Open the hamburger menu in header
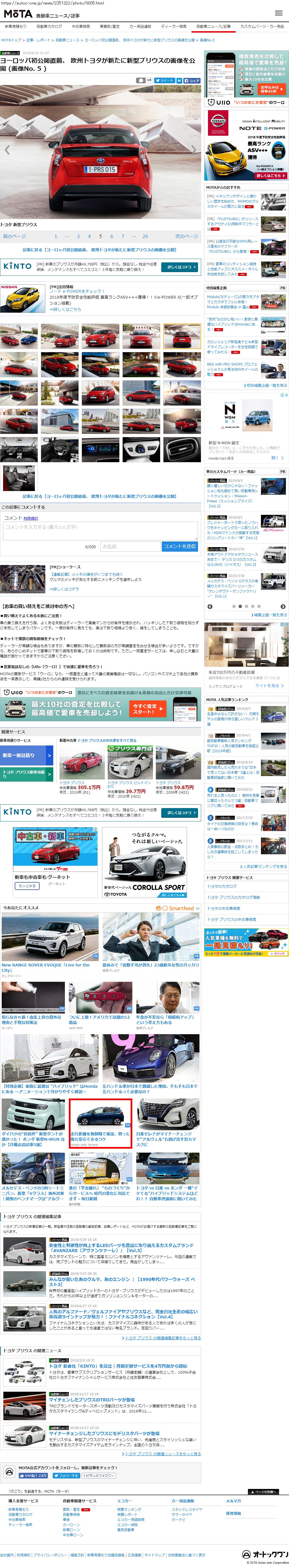Screen dimensions: 289x1568 pos(279,14)
